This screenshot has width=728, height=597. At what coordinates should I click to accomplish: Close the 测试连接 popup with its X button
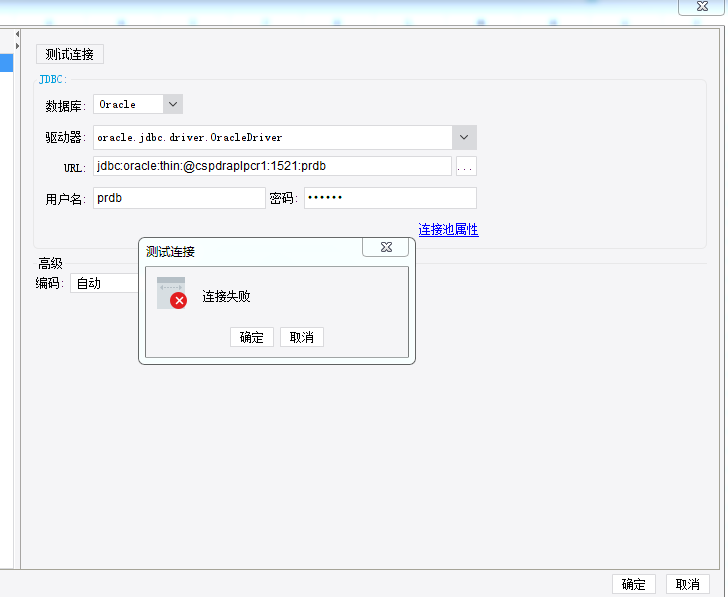[386, 247]
